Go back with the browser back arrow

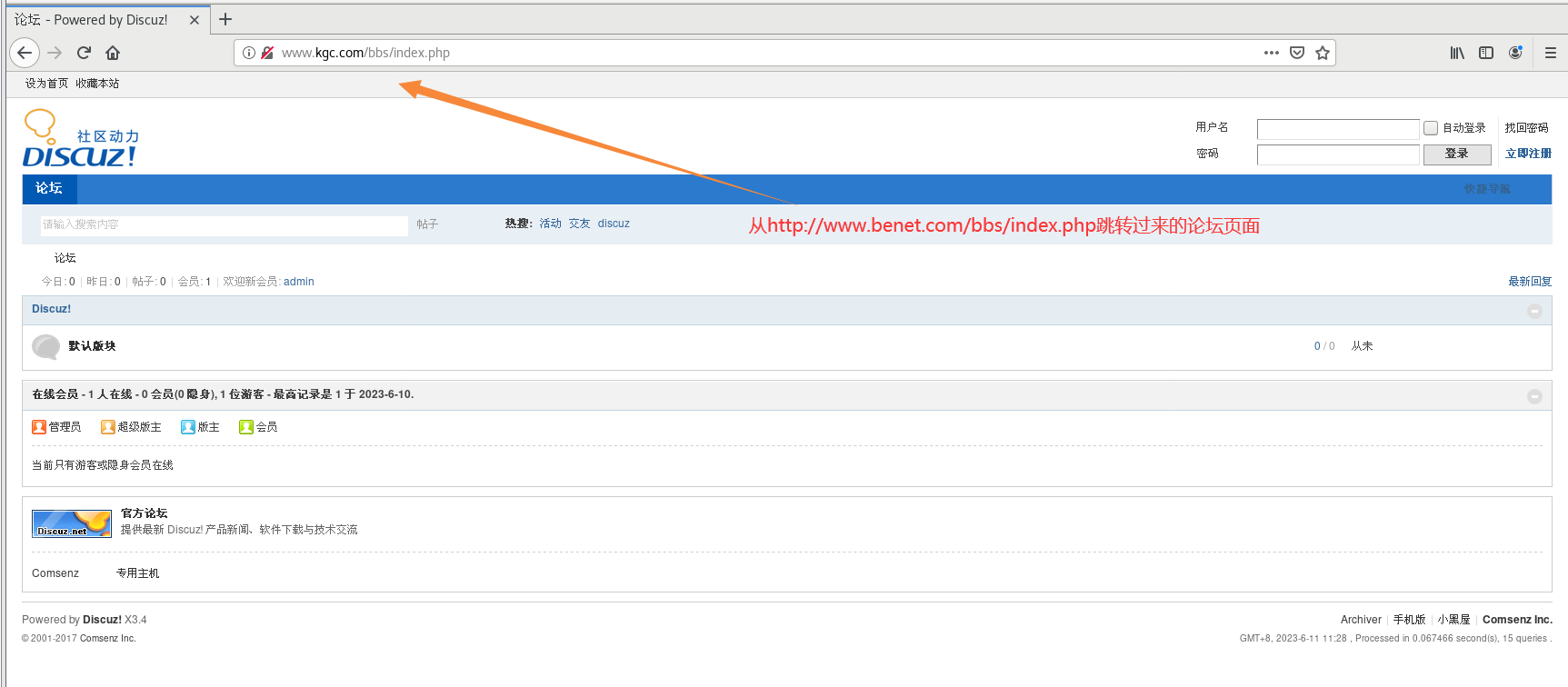[25, 53]
